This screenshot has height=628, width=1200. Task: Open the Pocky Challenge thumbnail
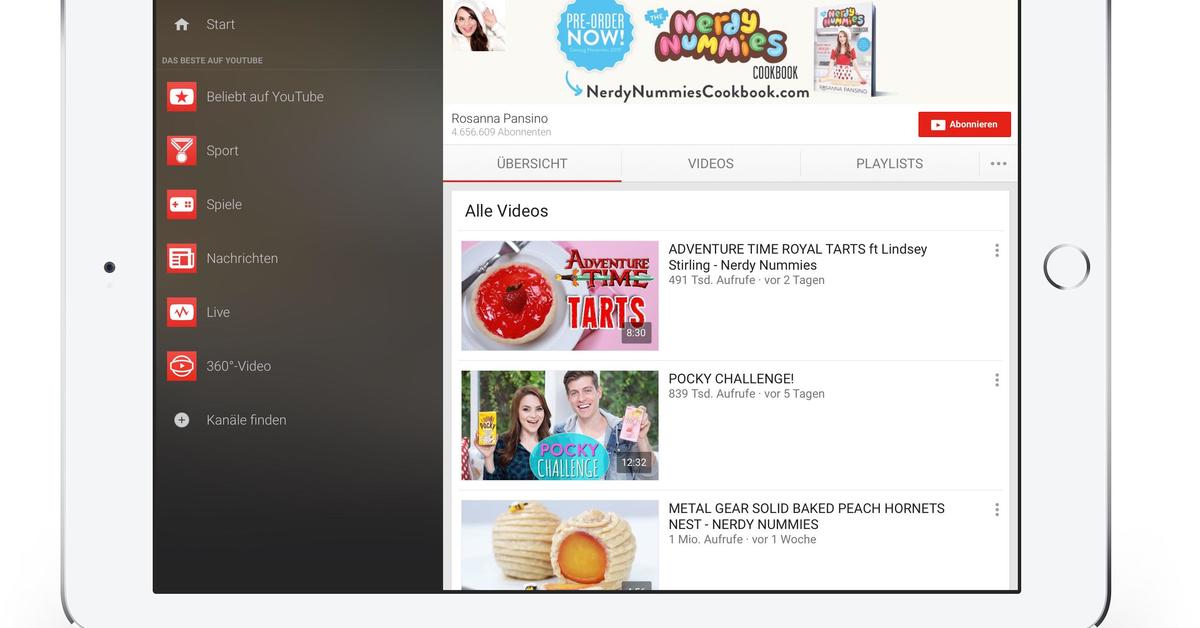pyautogui.click(x=560, y=426)
